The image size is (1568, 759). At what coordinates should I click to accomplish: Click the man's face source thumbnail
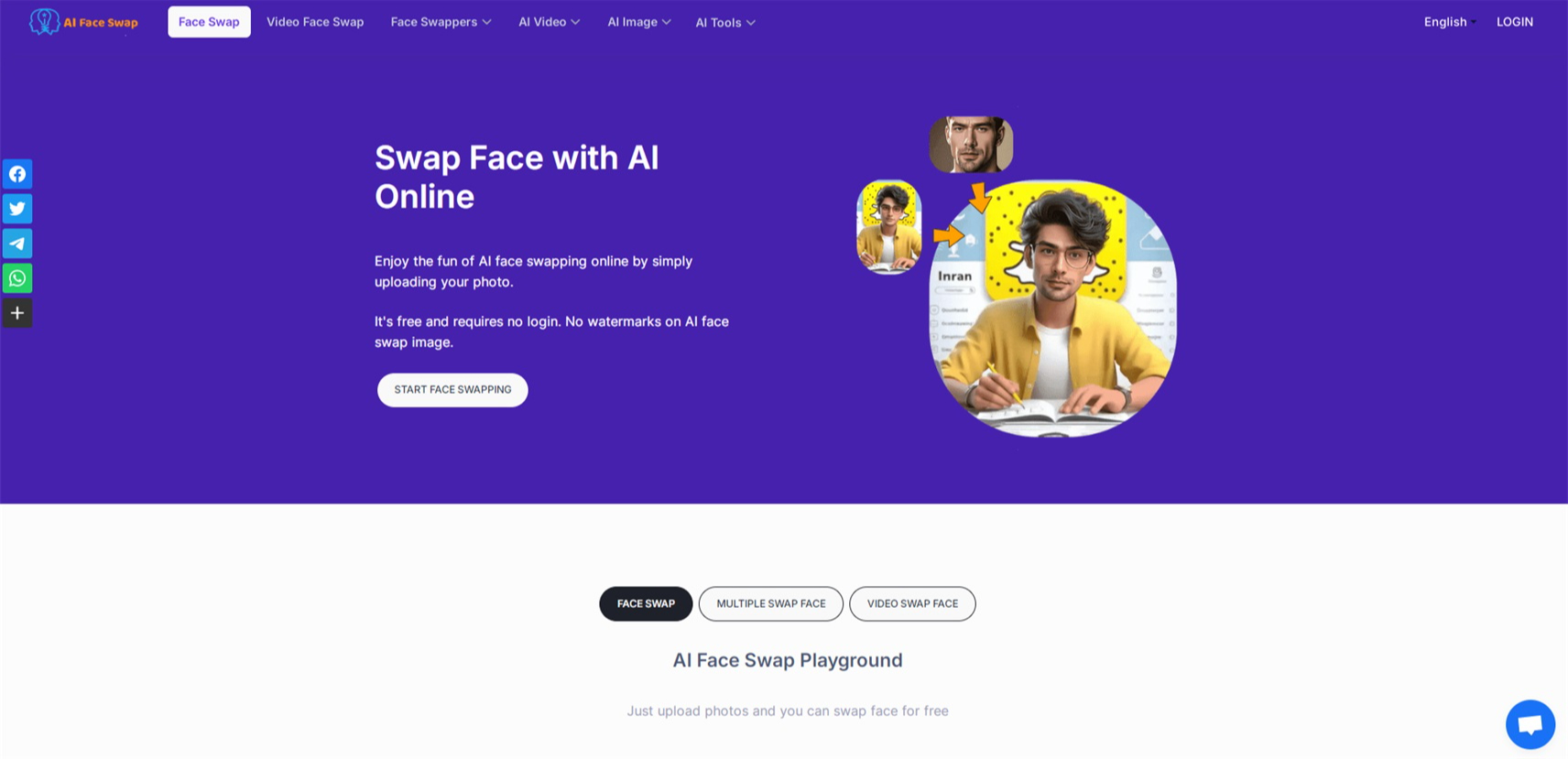coord(971,145)
